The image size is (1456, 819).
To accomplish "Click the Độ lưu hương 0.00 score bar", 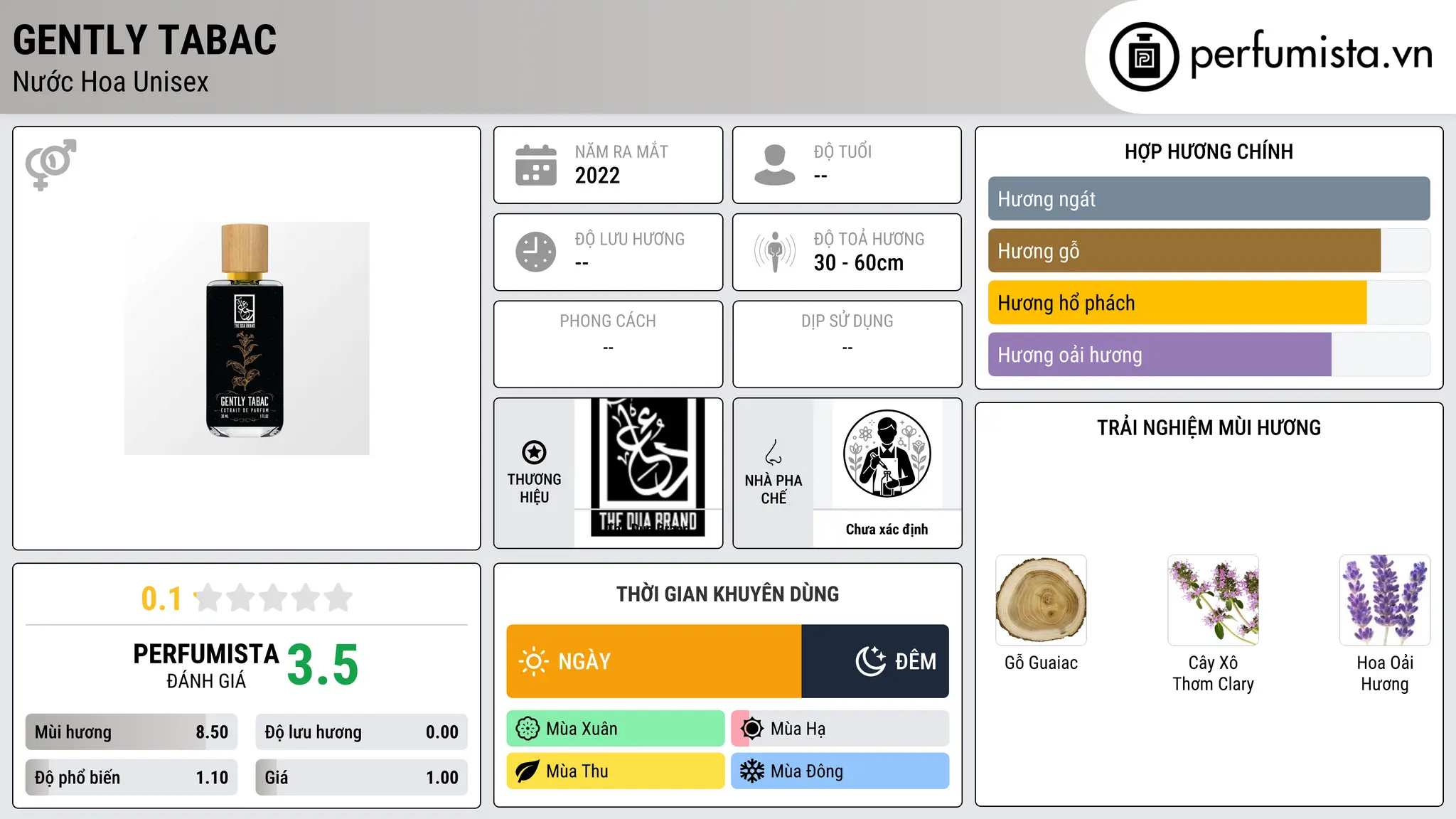I will (362, 732).
